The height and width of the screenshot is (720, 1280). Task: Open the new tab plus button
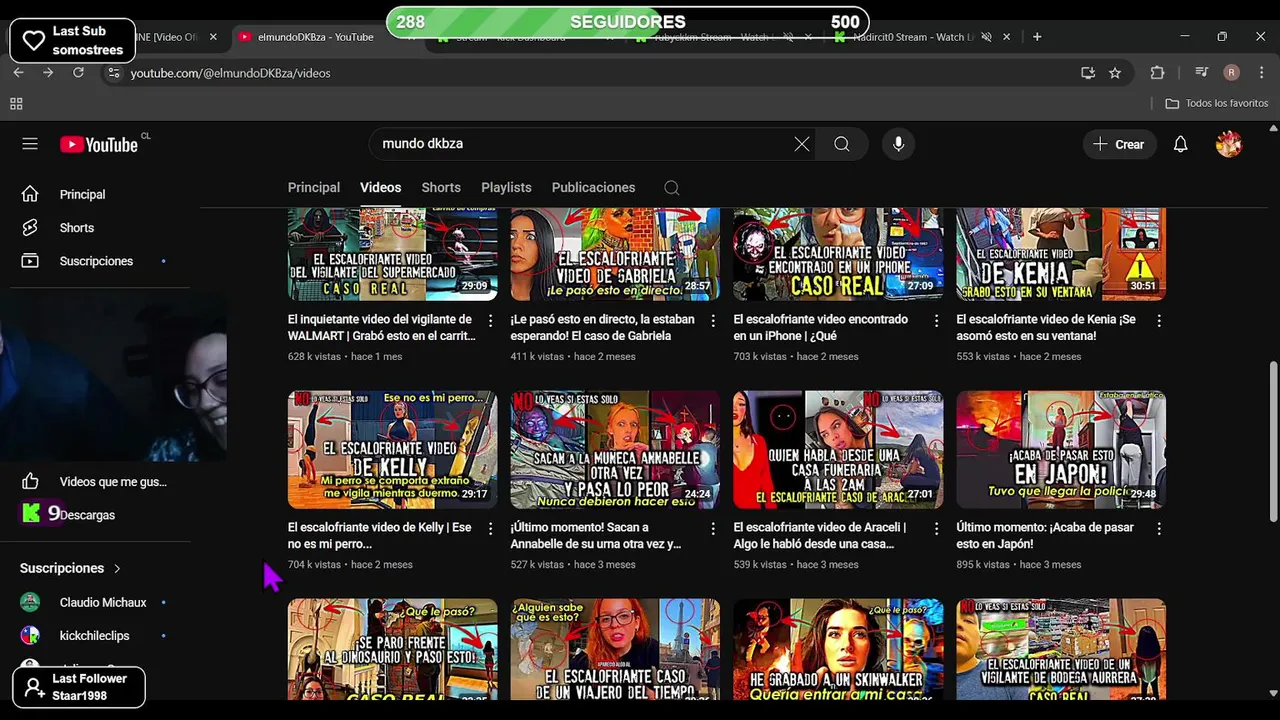1037,37
